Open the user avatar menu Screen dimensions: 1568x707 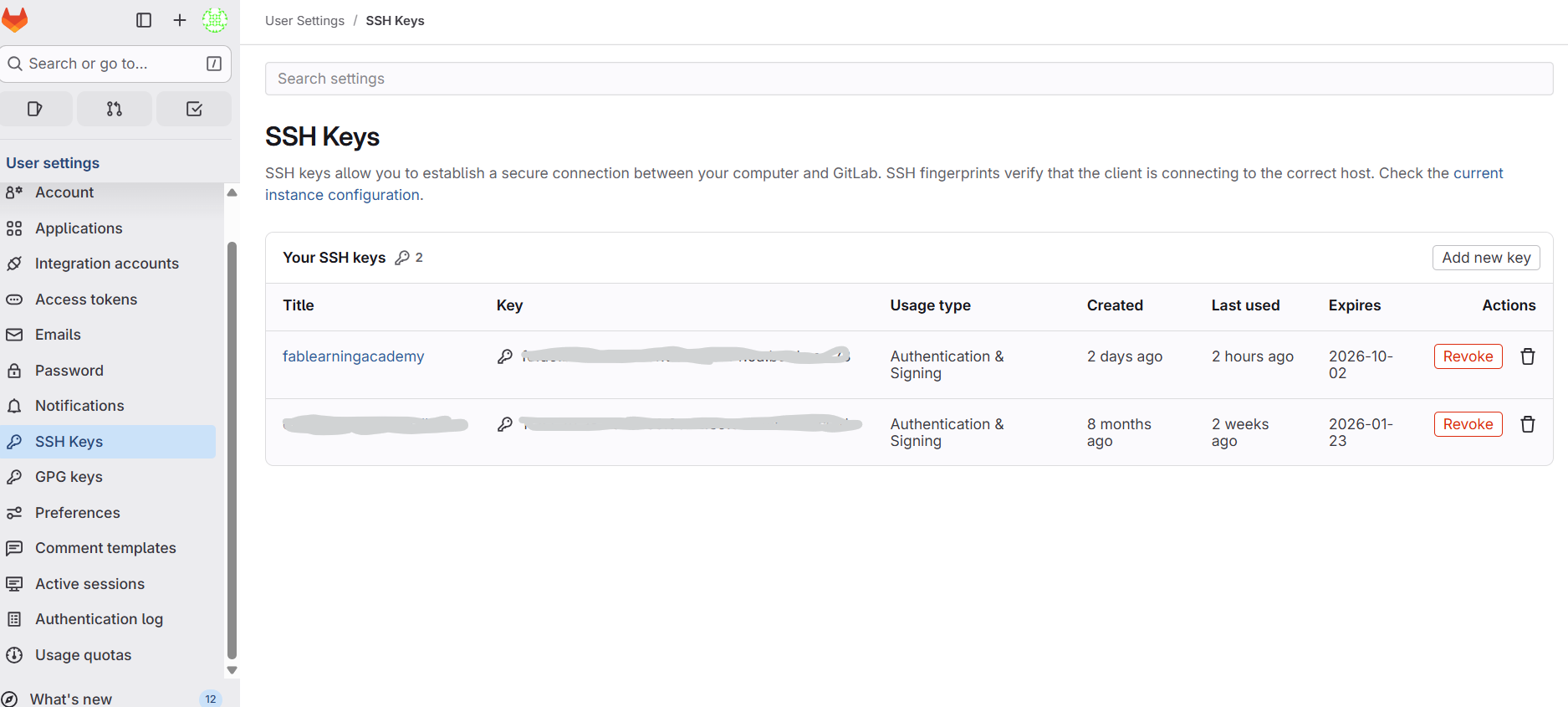tap(215, 20)
